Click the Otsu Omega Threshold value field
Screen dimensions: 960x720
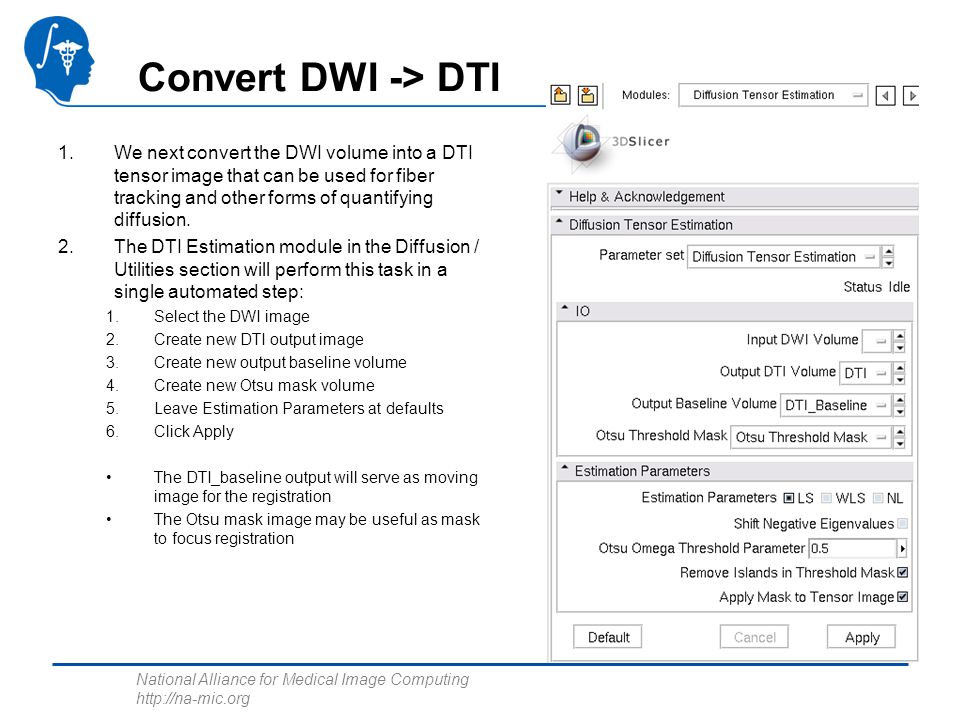pyautogui.click(x=852, y=549)
